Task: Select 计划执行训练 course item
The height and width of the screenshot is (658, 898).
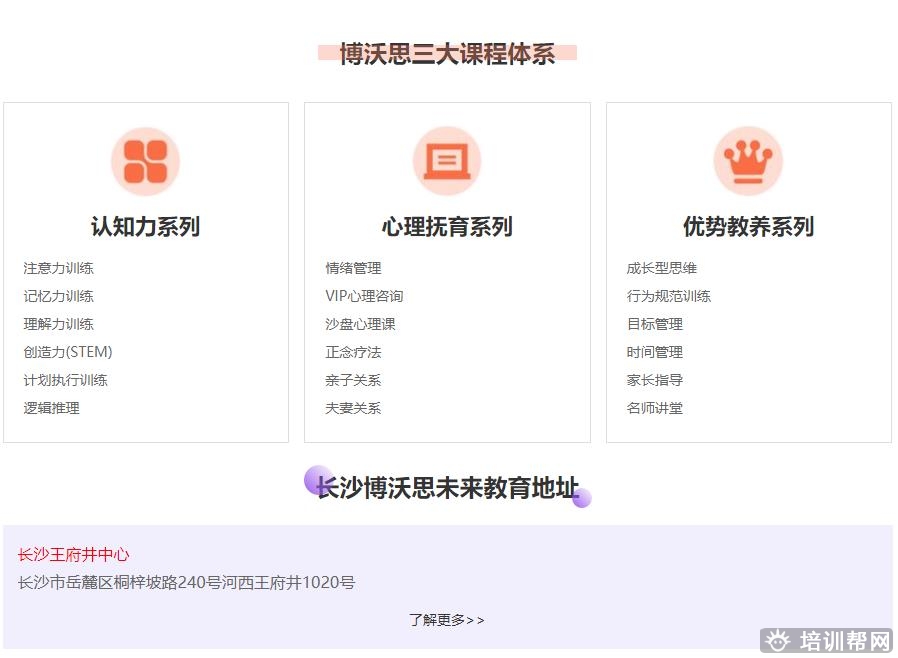Action: [65, 380]
